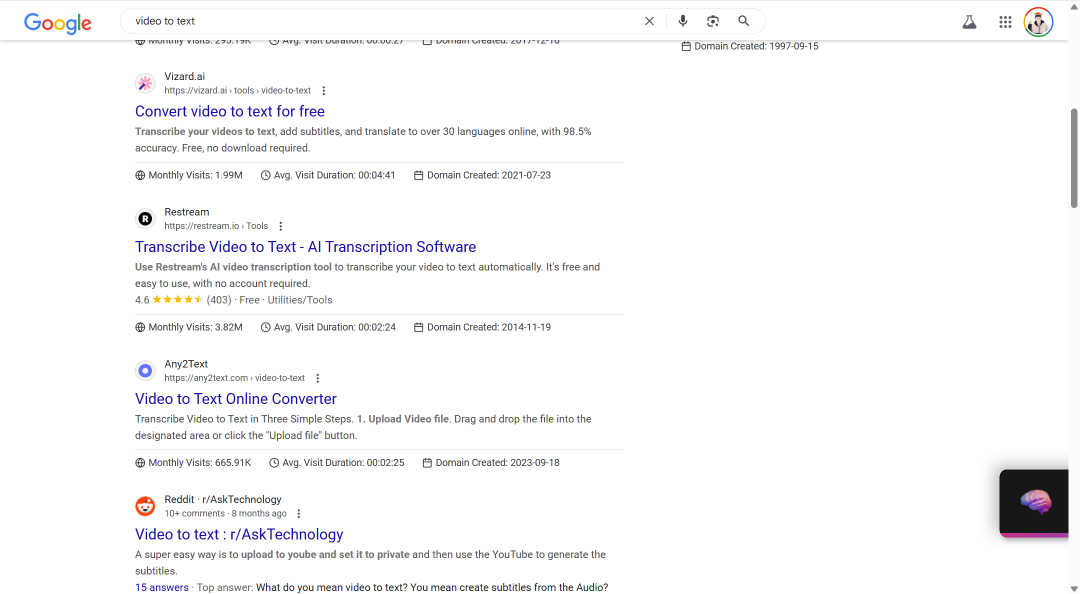Image resolution: width=1080 pixels, height=594 pixels.
Task: Open more options for Any2Text result
Action: (318, 378)
